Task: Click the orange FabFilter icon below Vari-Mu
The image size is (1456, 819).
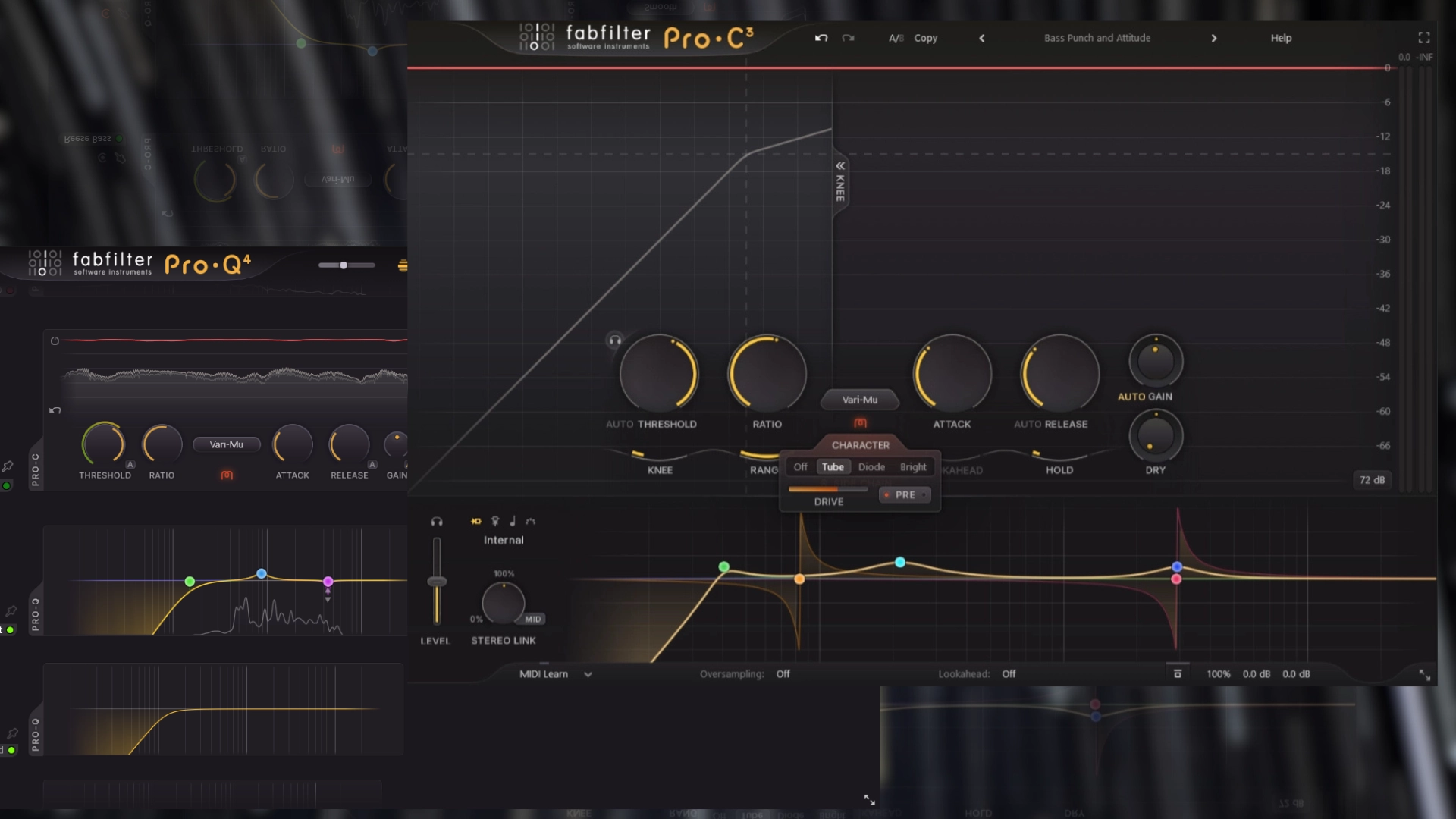Action: coord(860,422)
